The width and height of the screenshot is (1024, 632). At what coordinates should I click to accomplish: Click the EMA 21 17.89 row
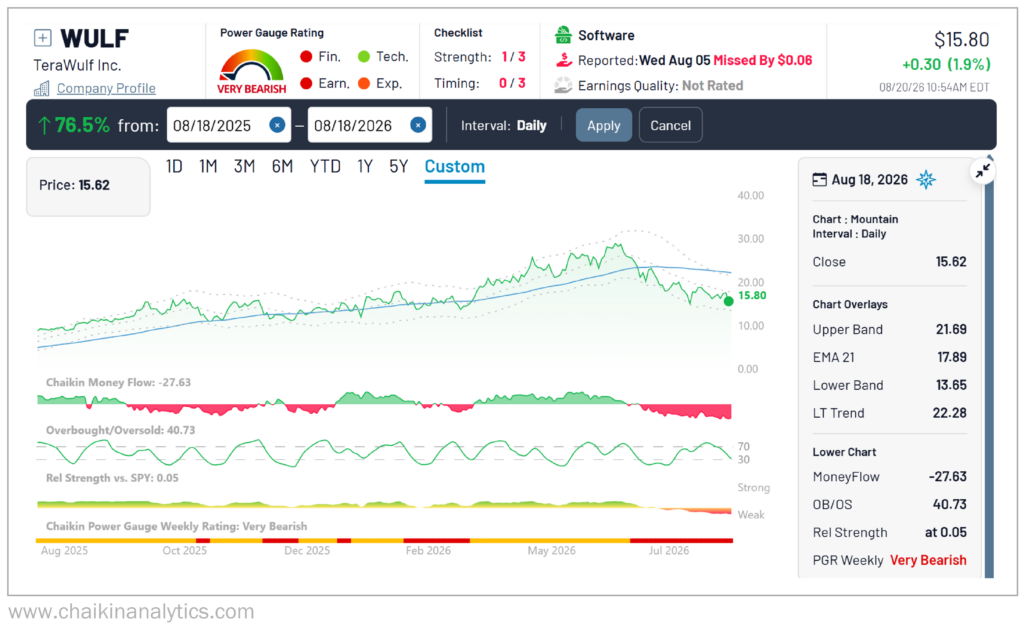(x=889, y=357)
